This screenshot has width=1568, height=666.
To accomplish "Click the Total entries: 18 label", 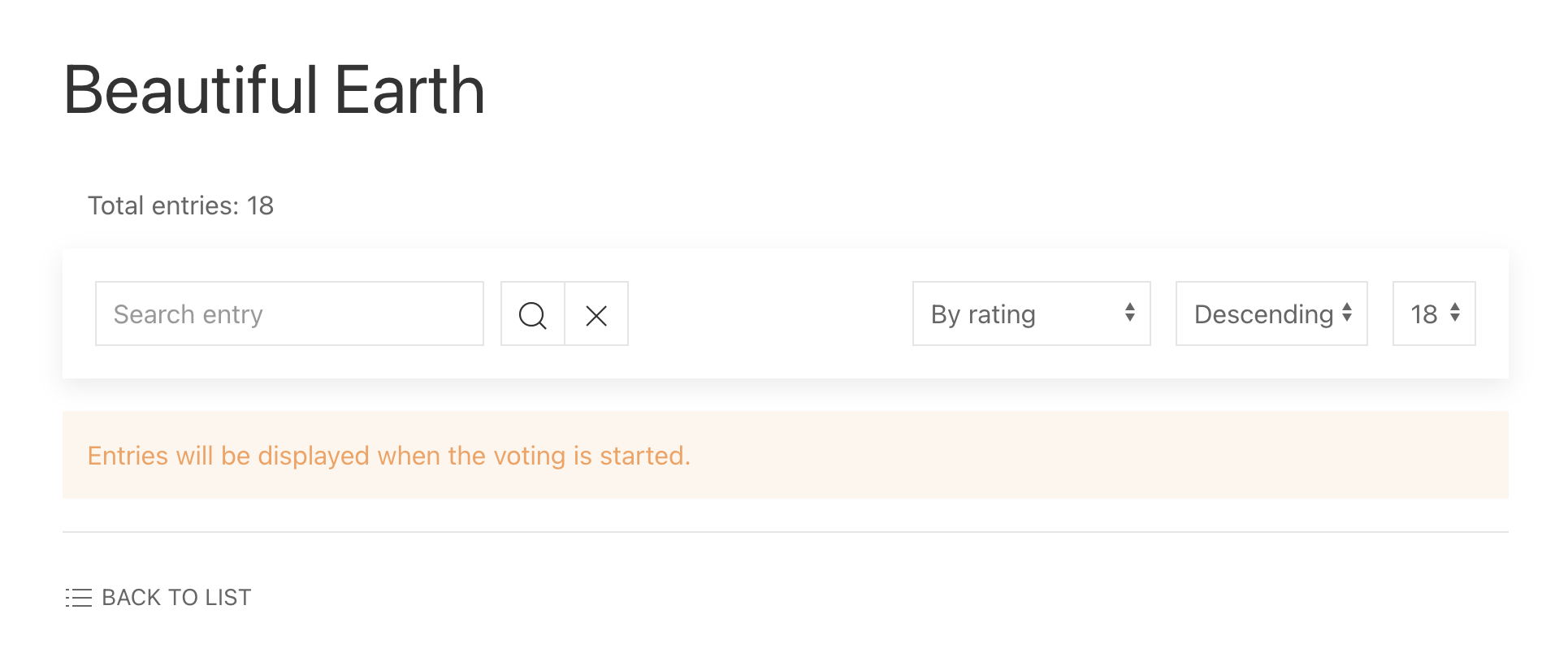I will [x=180, y=205].
